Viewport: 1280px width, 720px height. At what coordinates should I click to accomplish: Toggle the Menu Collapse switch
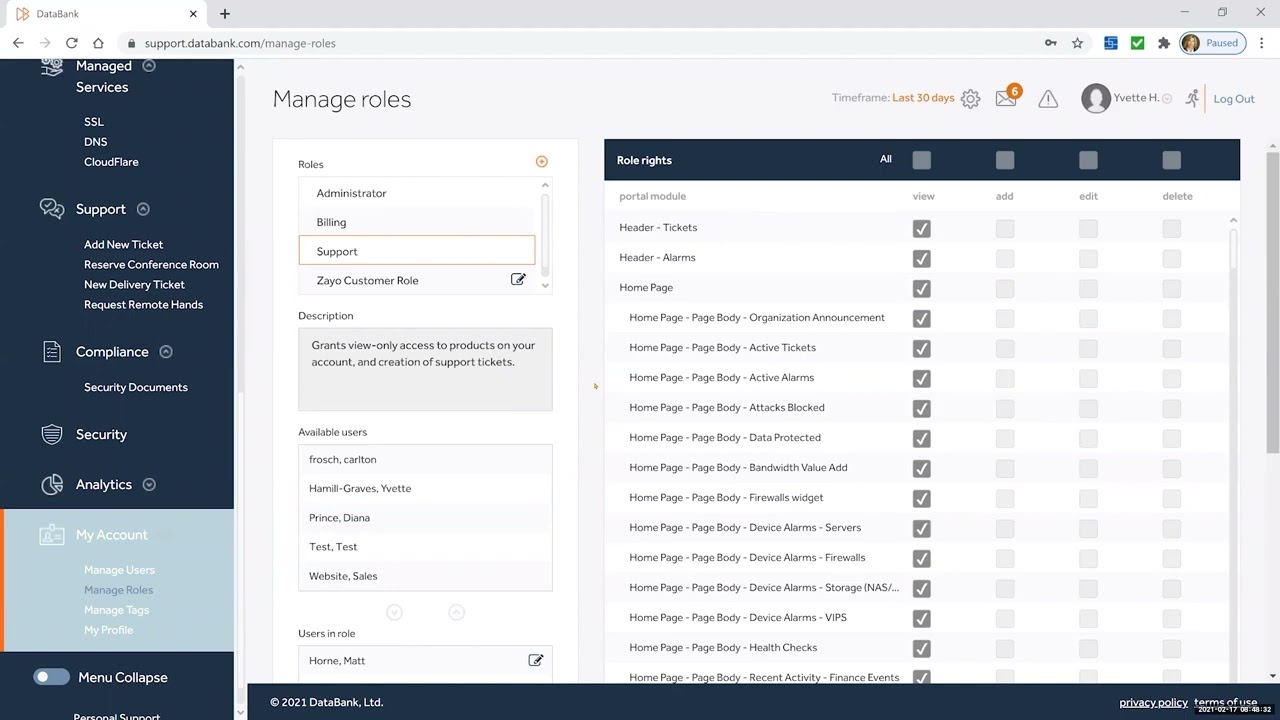[x=51, y=677]
